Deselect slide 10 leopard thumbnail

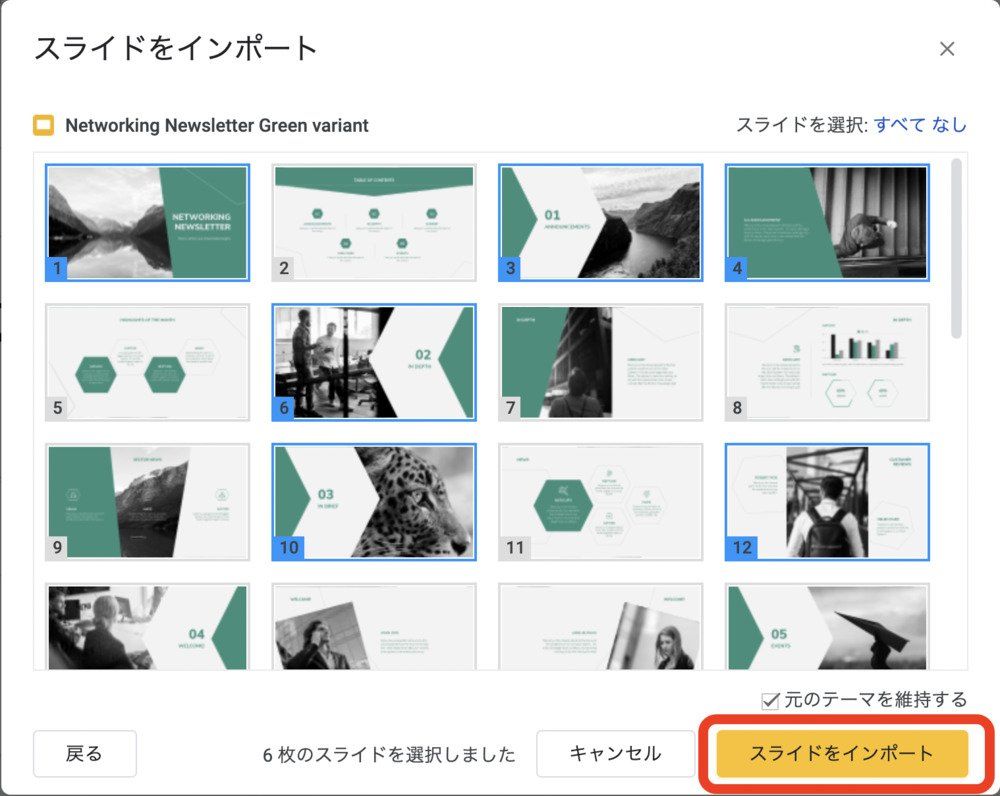pyautogui.click(x=374, y=502)
